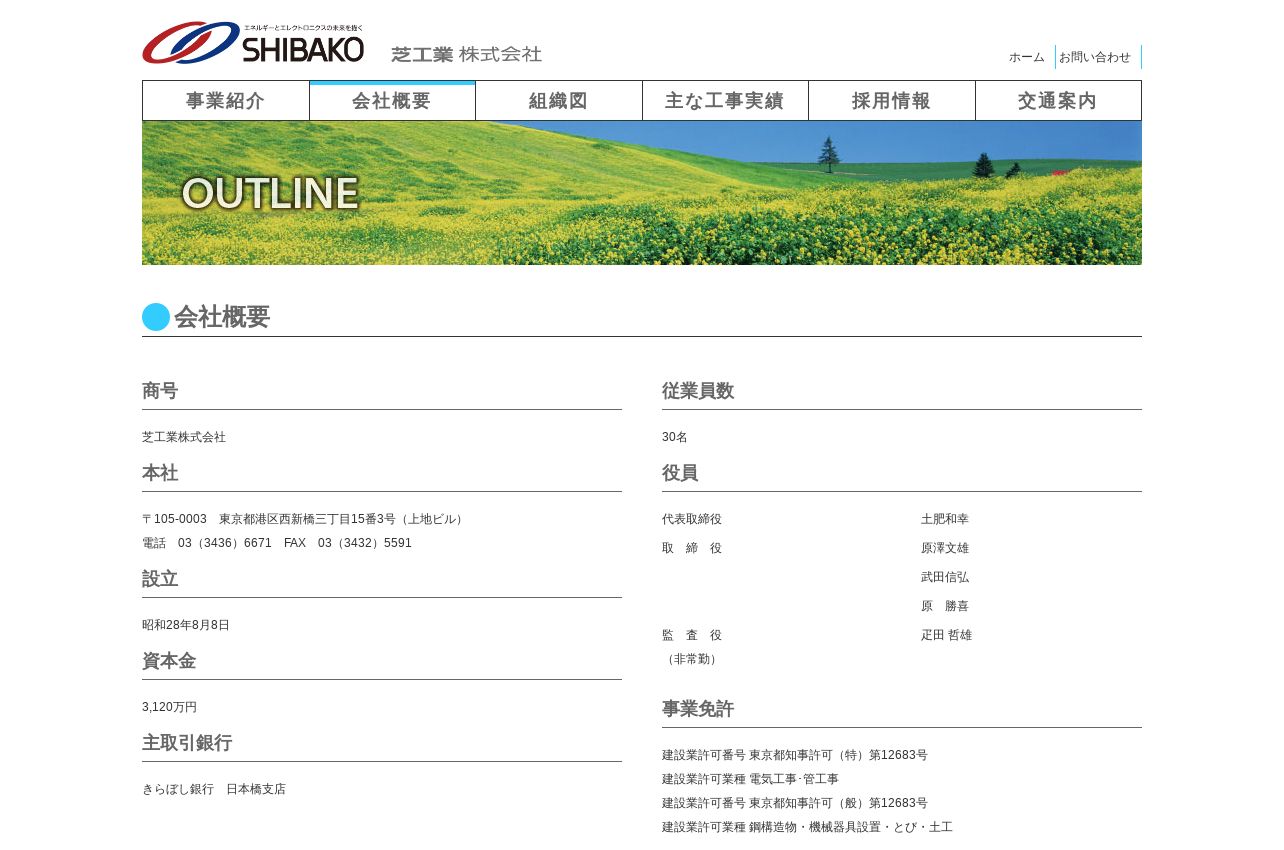Select the line 鋼構造物・機械器具設置・とび・土工
Viewport: 1284px width, 850px height.
click(808, 827)
